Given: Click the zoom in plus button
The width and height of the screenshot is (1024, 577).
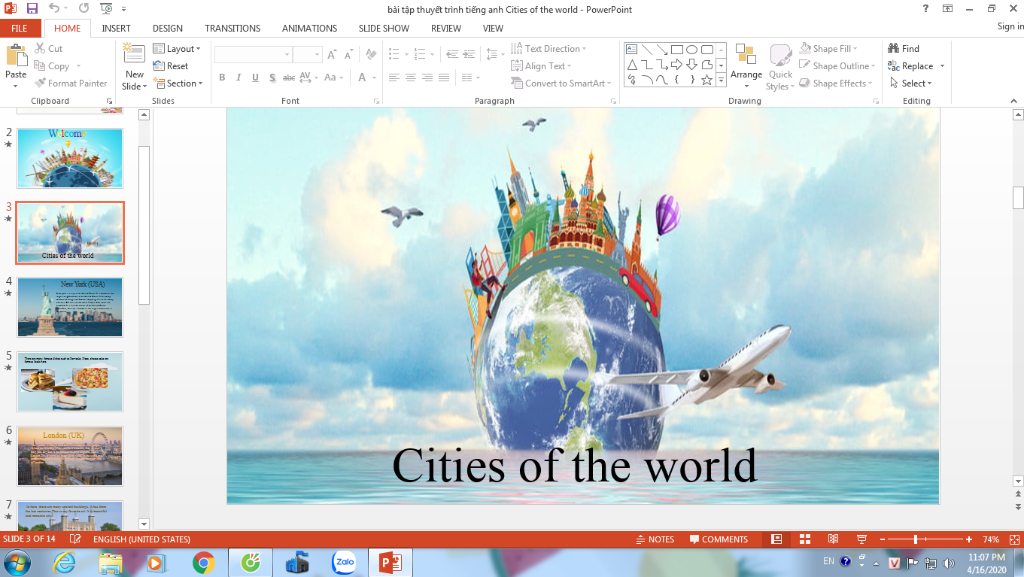Looking at the screenshot, I should [x=969, y=539].
